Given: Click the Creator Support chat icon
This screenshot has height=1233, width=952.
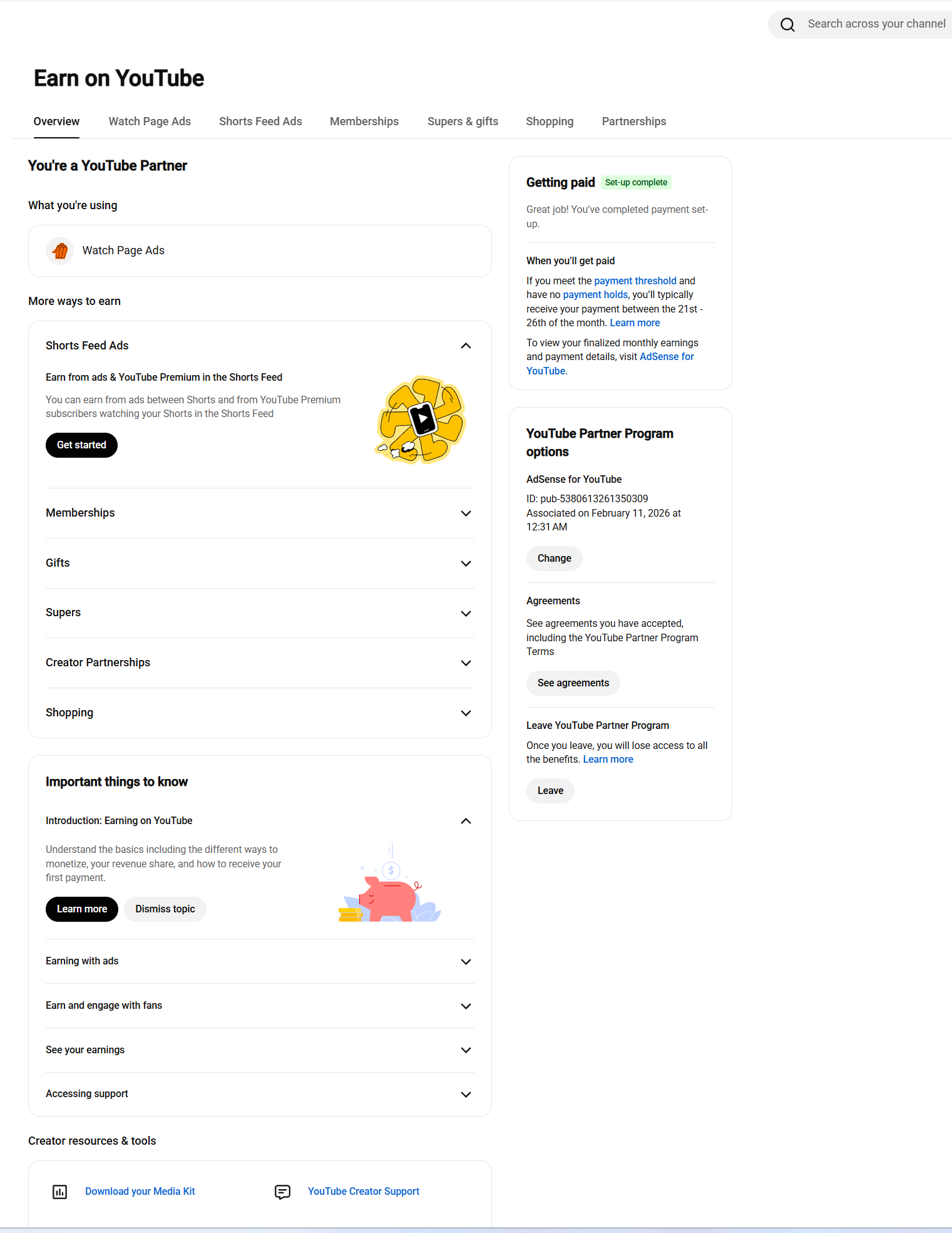Looking at the screenshot, I should pyautogui.click(x=283, y=1192).
